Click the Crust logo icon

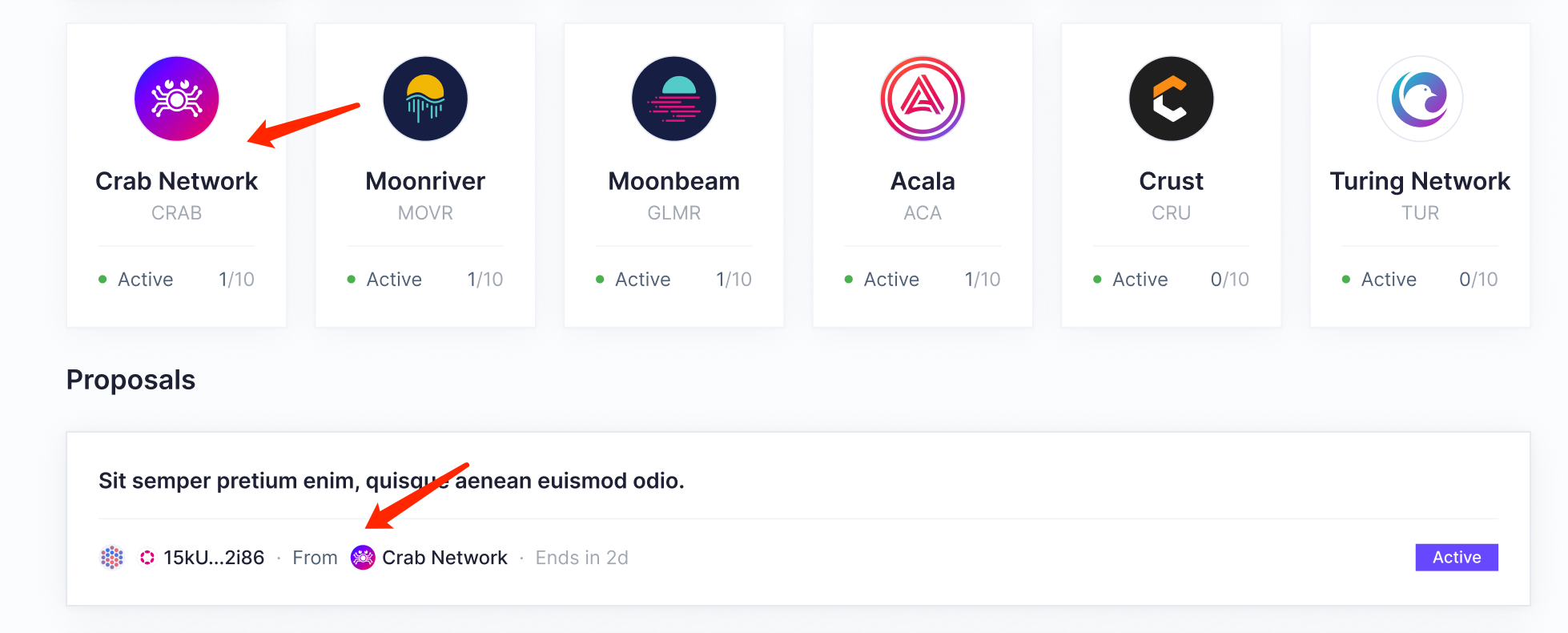(1171, 99)
